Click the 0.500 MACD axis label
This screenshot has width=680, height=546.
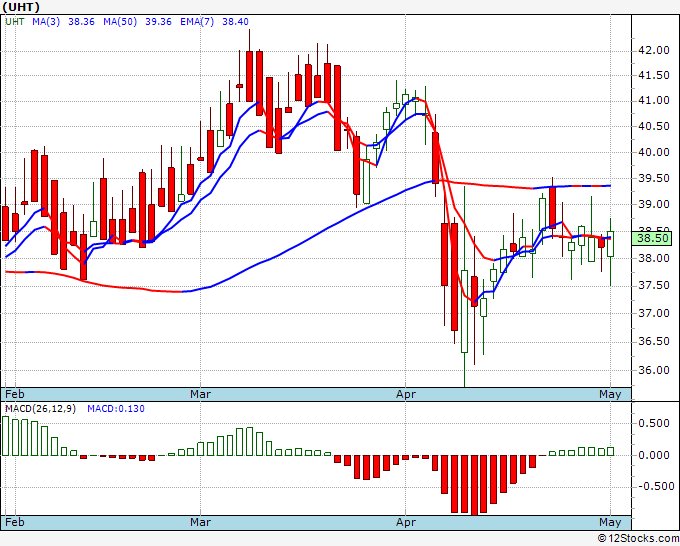pyautogui.click(x=654, y=424)
